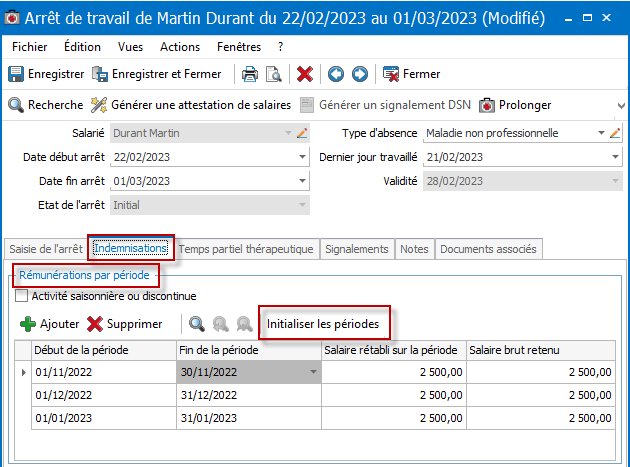This screenshot has width=630, height=467.
Task: Switch to Saisie de l'arrêt tab
Action: click(46, 249)
